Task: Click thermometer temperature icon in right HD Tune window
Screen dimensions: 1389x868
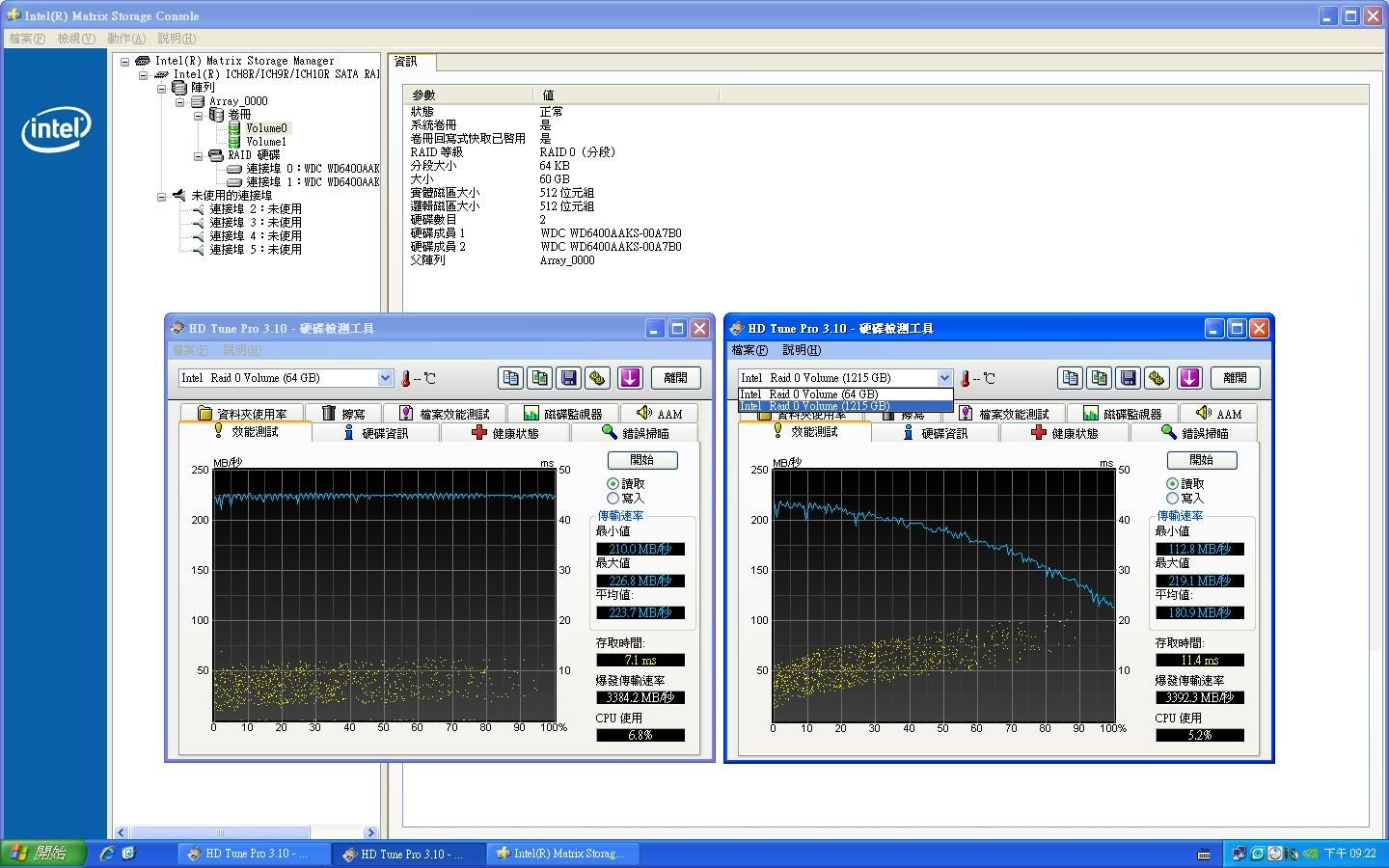Action: (966, 378)
